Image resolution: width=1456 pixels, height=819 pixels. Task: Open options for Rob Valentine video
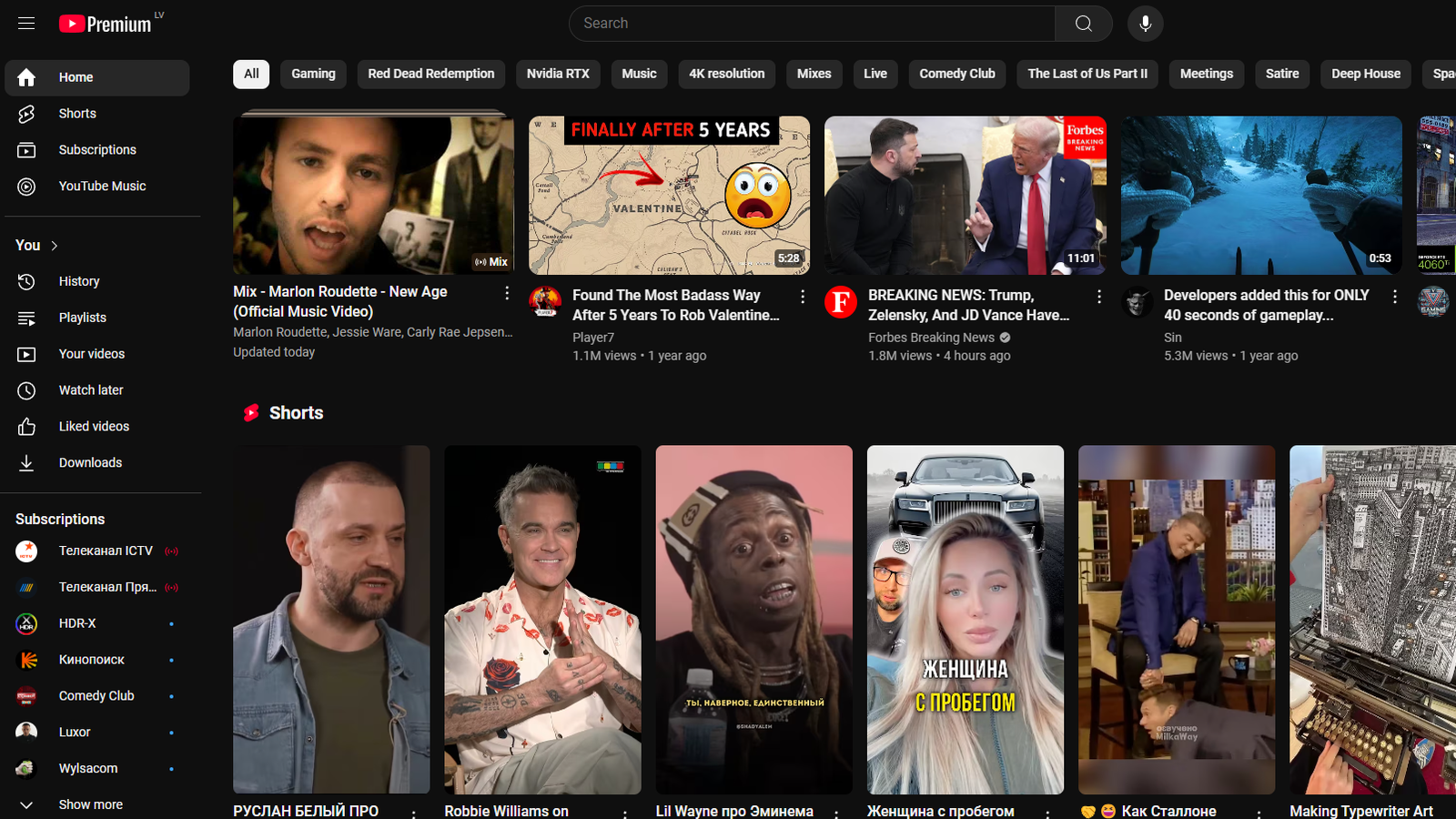click(x=803, y=297)
